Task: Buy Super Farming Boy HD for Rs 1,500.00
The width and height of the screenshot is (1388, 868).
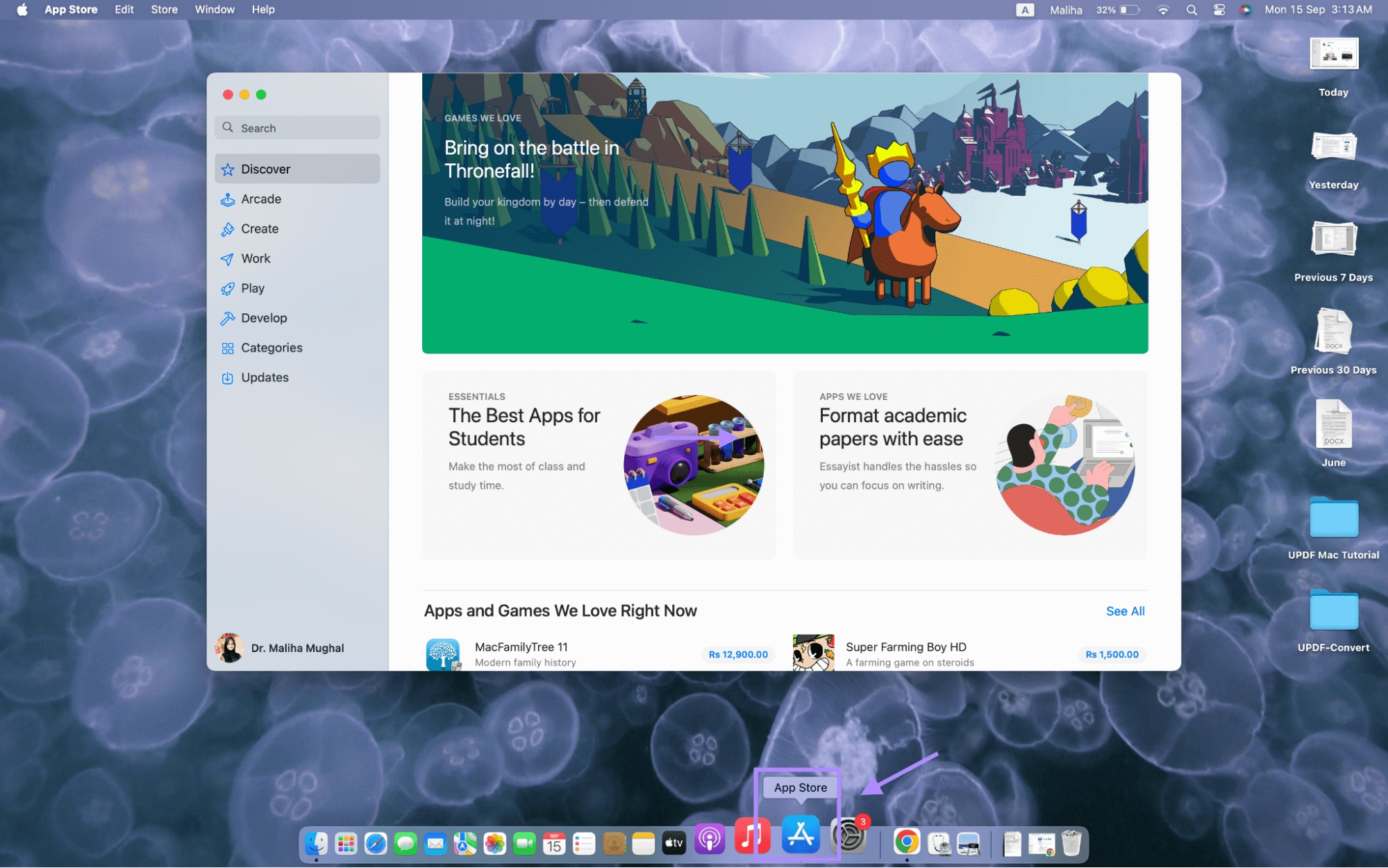Action: click(1112, 654)
